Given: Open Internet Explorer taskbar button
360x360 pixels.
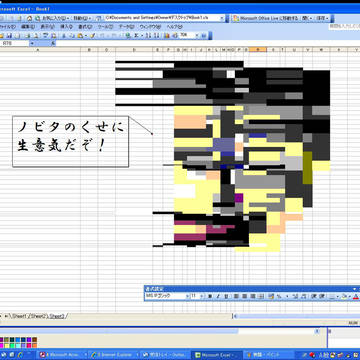Looking at the screenshot, I should (x=113, y=355).
